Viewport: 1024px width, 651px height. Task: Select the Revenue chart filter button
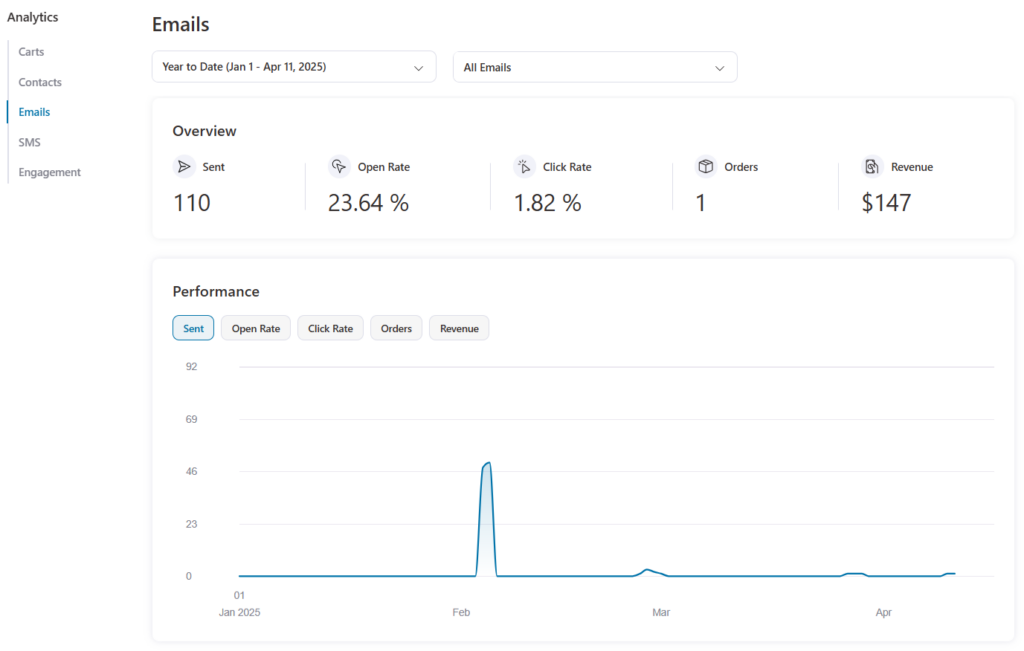(459, 328)
